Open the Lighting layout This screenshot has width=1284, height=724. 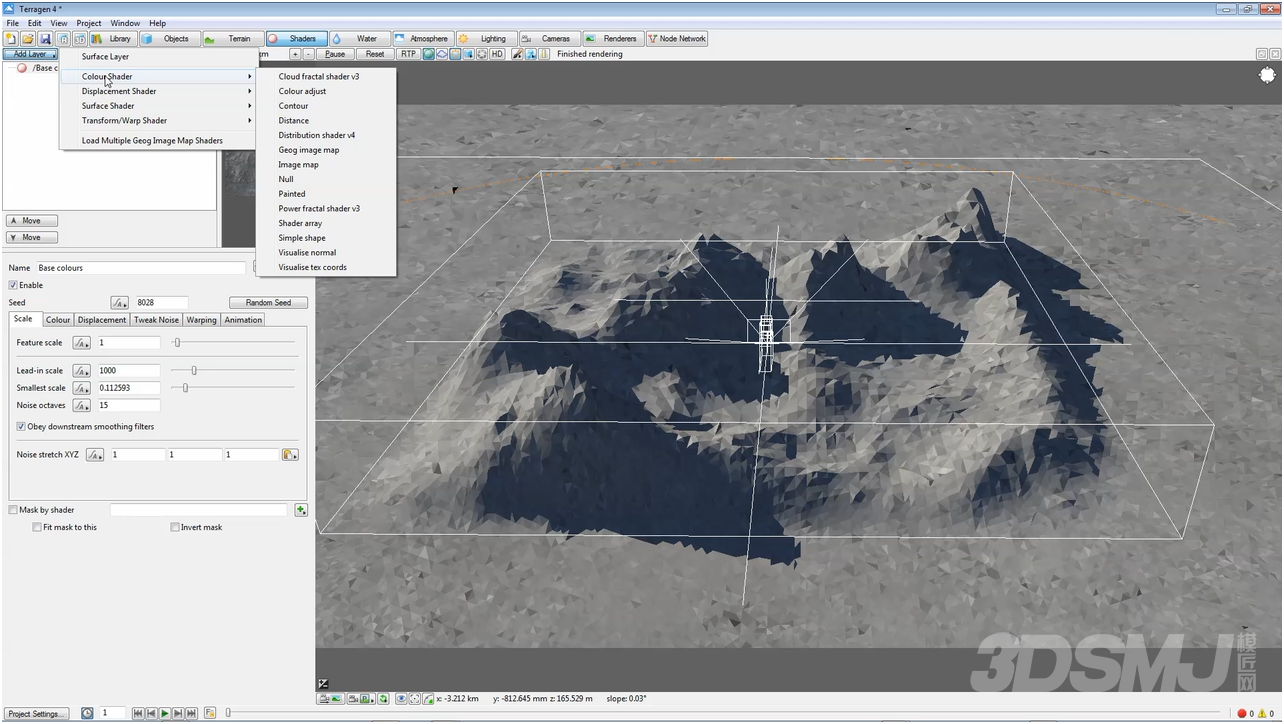click(486, 39)
